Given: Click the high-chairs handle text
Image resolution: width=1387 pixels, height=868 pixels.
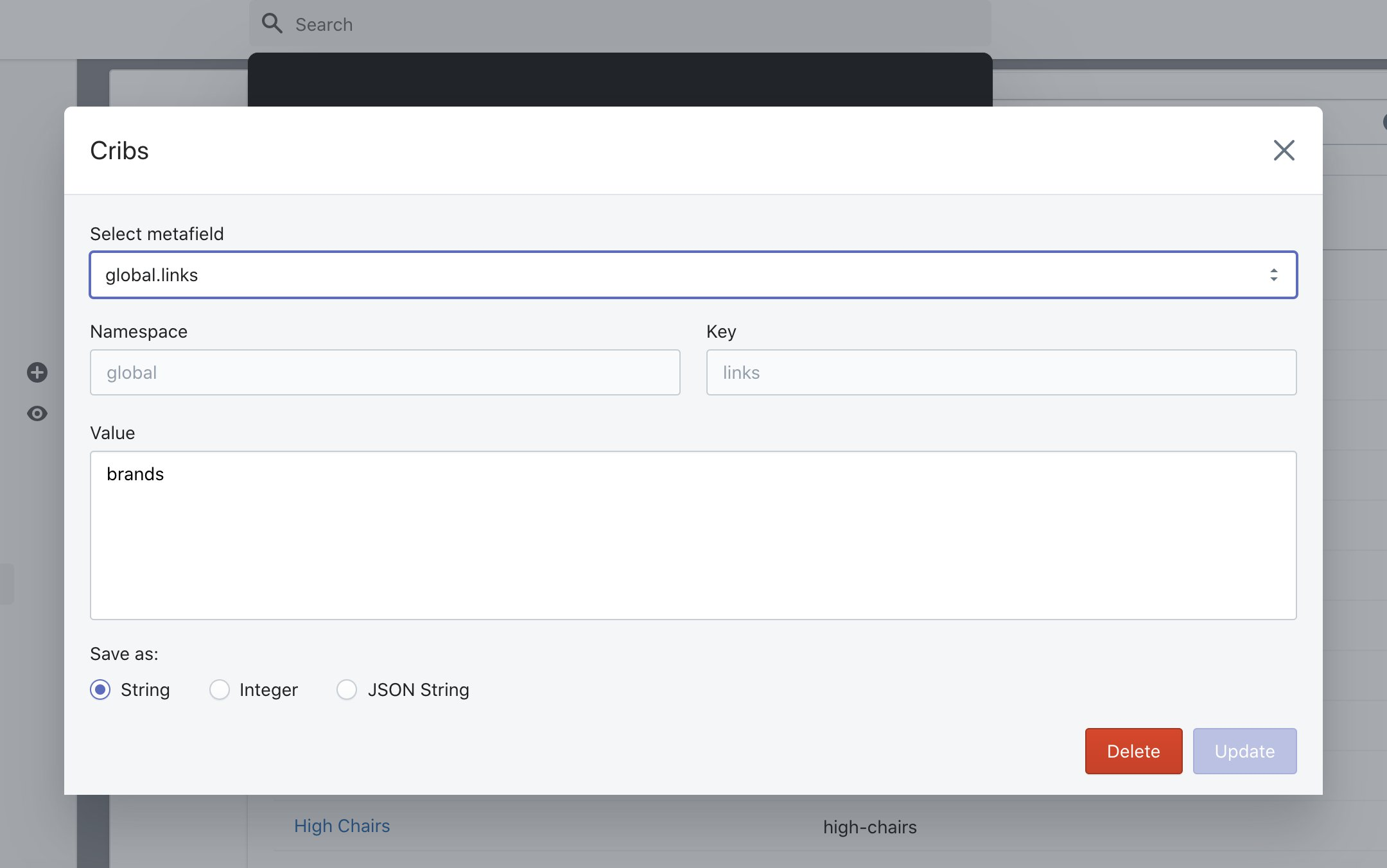Looking at the screenshot, I should (x=869, y=827).
